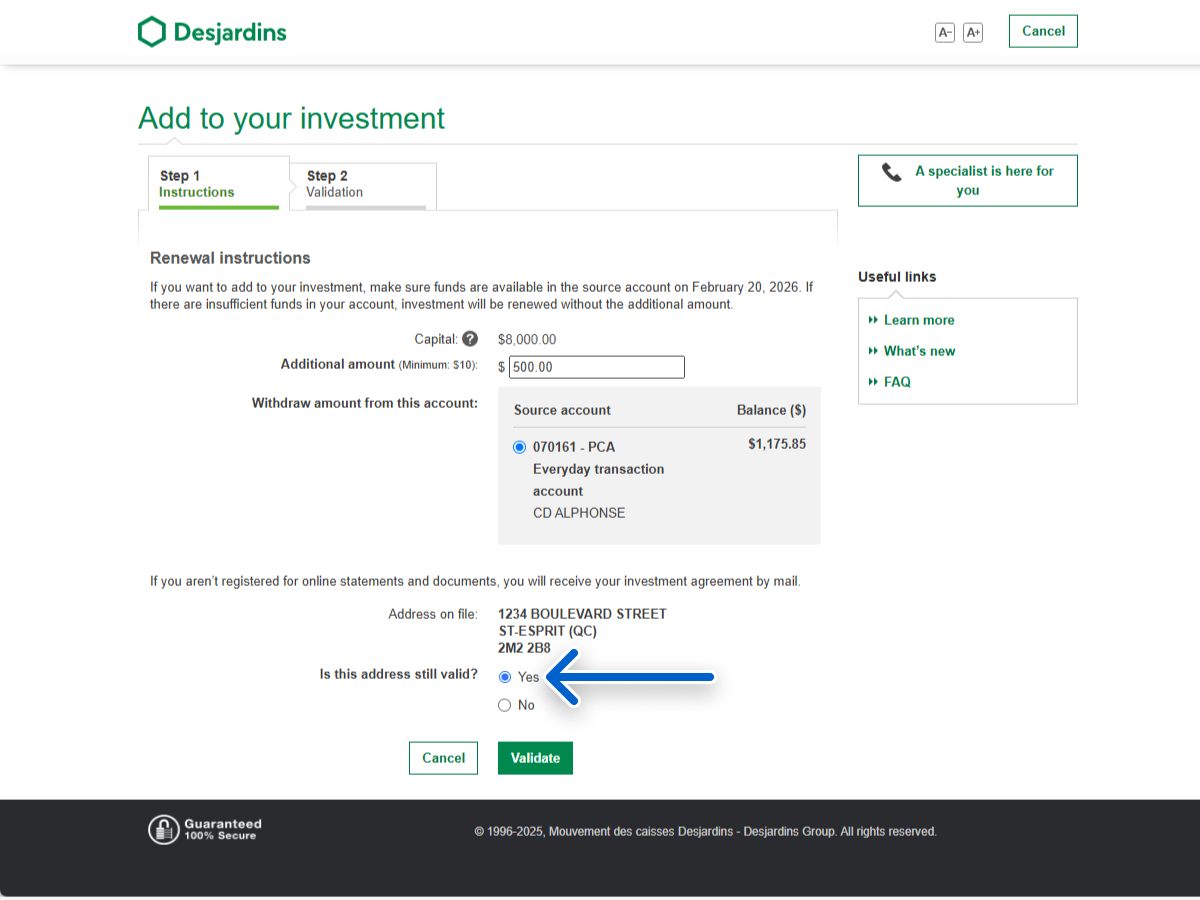Increase text size with A+ button

pyautogui.click(x=973, y=32)
